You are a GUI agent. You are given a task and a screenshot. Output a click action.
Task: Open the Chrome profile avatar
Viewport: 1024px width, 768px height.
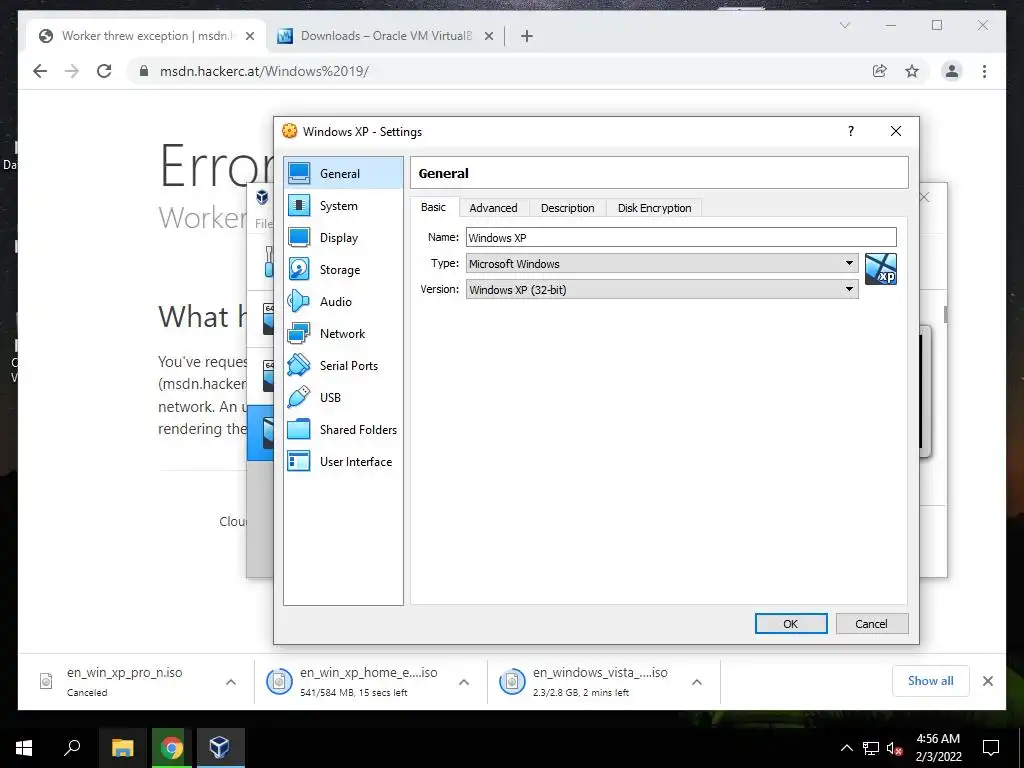pyautogui.click(x=952, y=71)
